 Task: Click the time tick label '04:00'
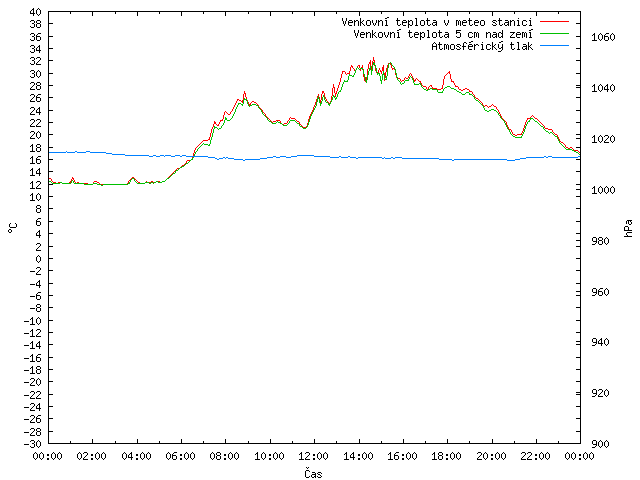click(137, 456)
